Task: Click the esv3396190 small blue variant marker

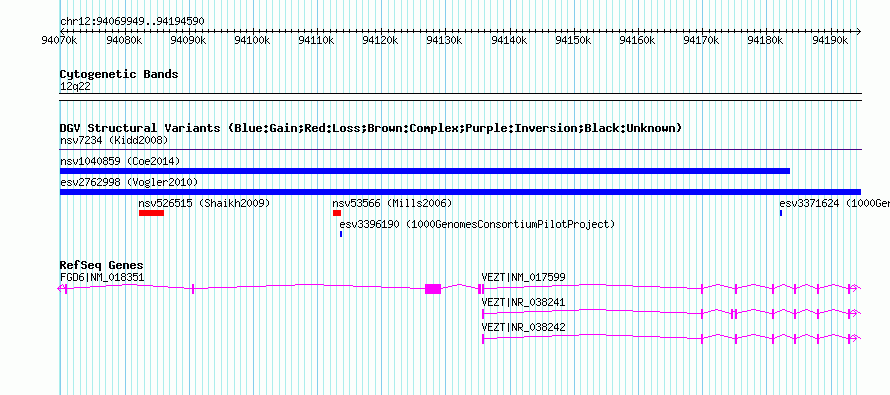Action: (x=341, y=234)
